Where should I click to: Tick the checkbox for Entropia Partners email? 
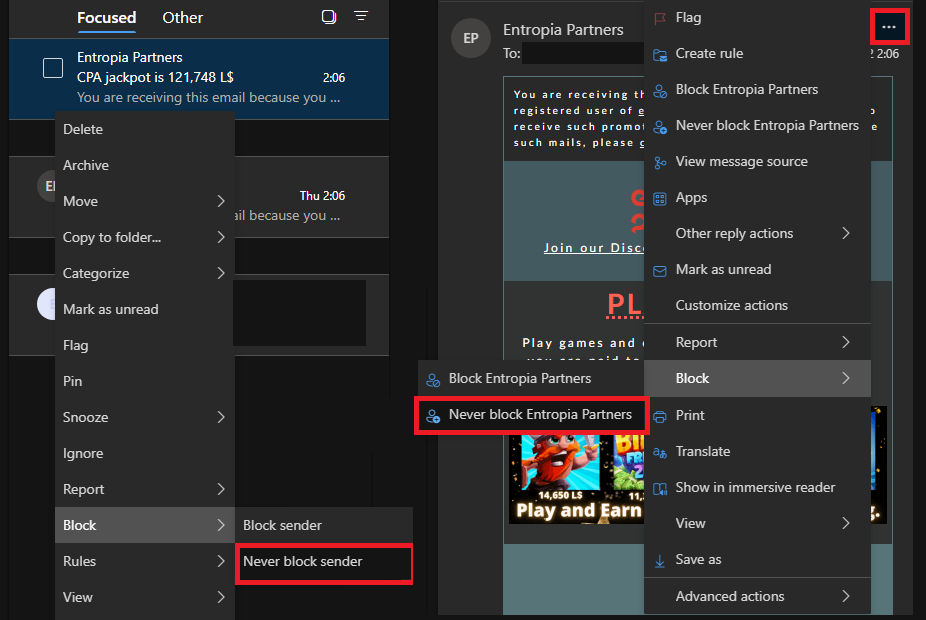click(x=53, y=68)
